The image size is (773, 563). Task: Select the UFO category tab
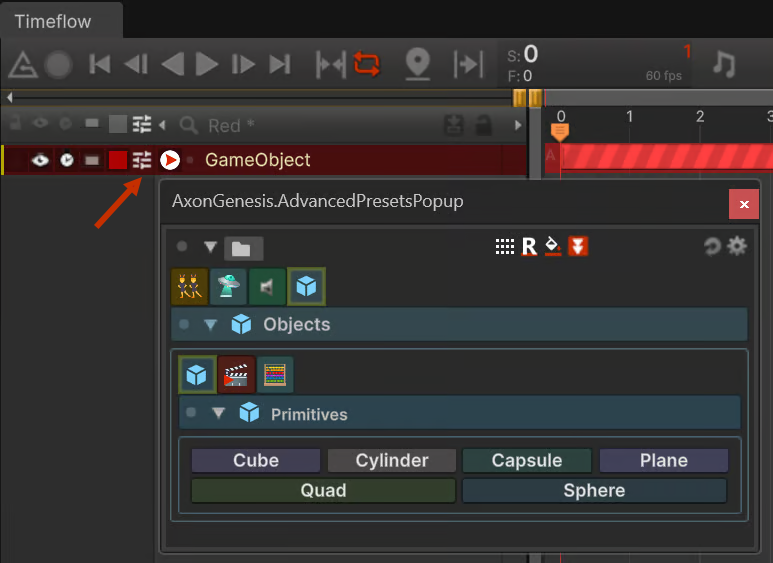click(228, 286)
